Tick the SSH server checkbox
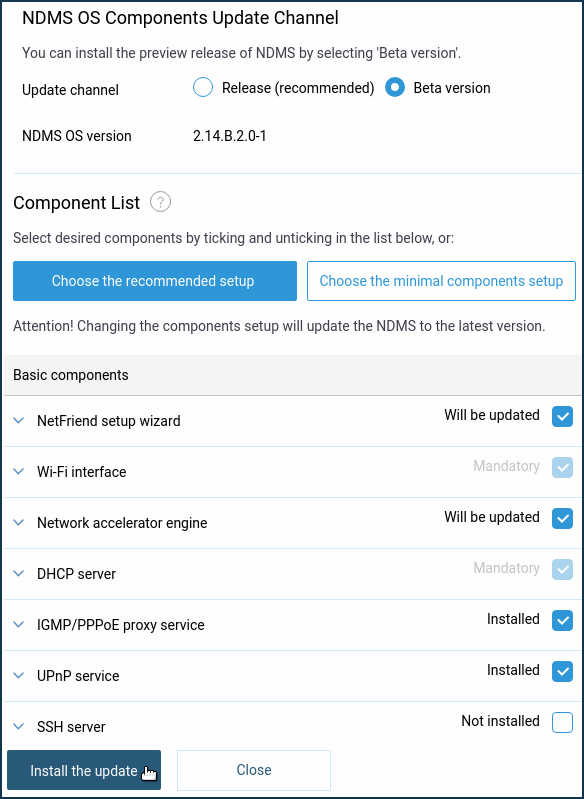This screenshot has height=799, width=584. 563,723
